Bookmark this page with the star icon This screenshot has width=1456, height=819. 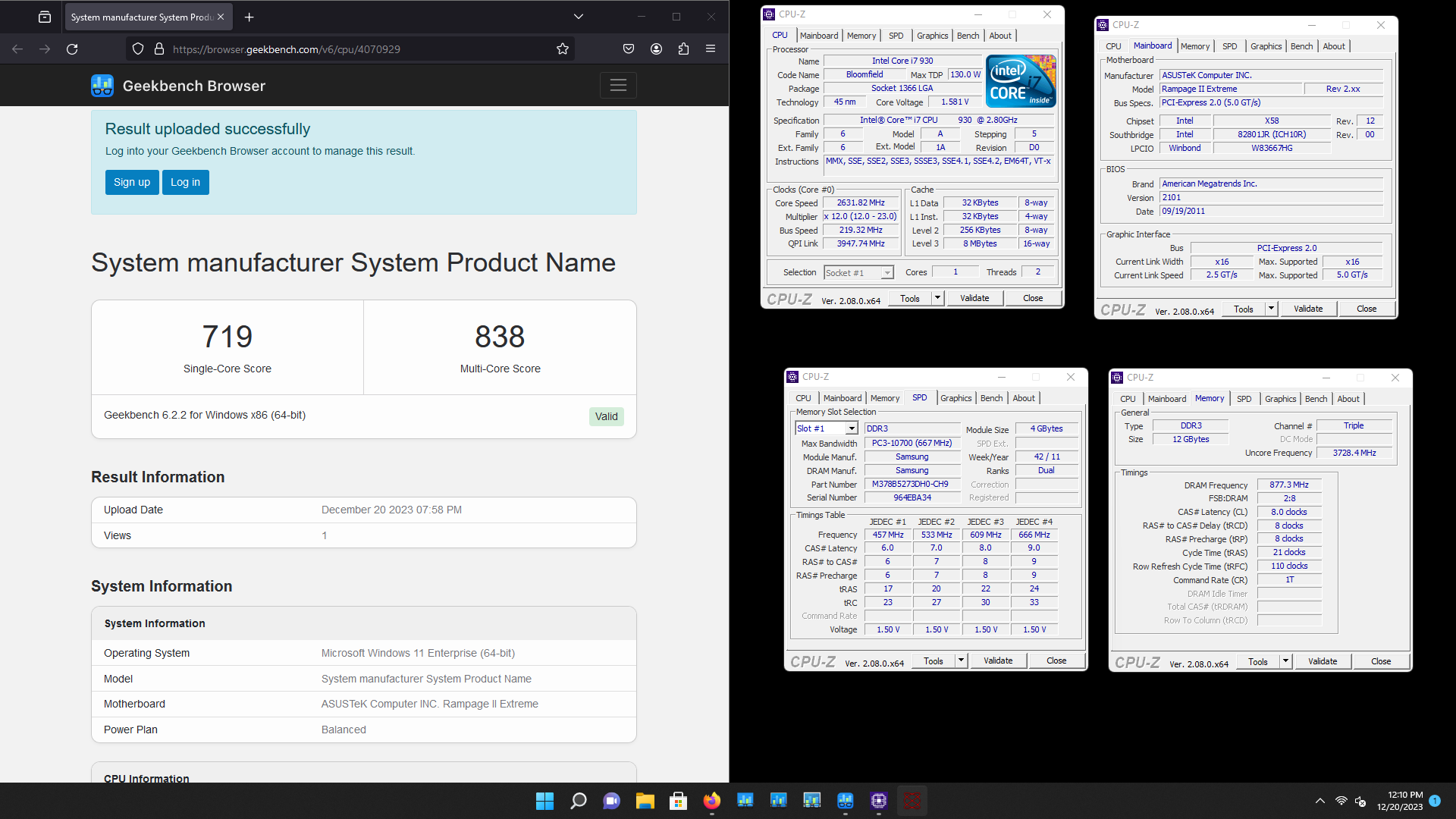click(563, 49)
